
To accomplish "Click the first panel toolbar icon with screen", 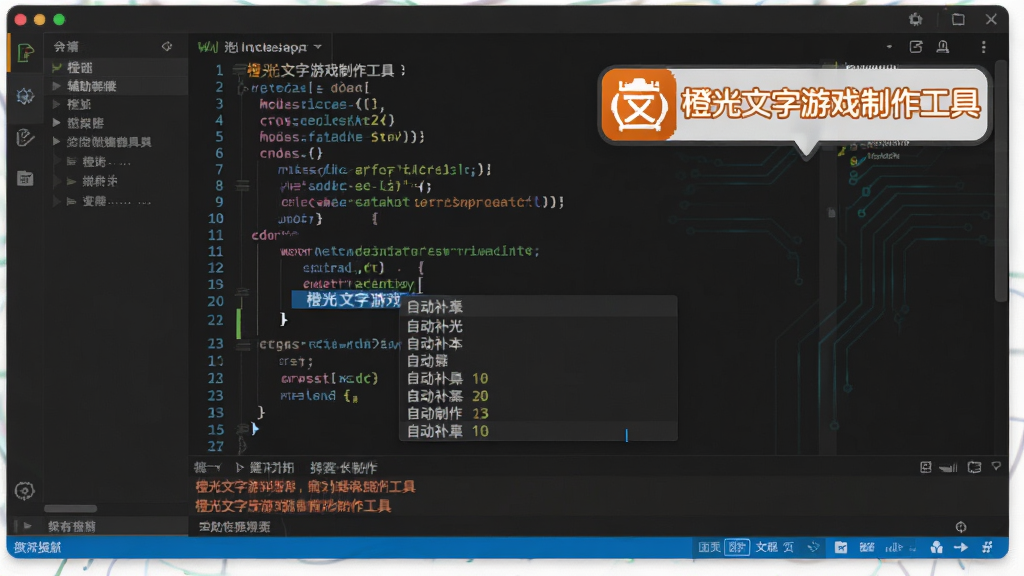I will point(925,467).
